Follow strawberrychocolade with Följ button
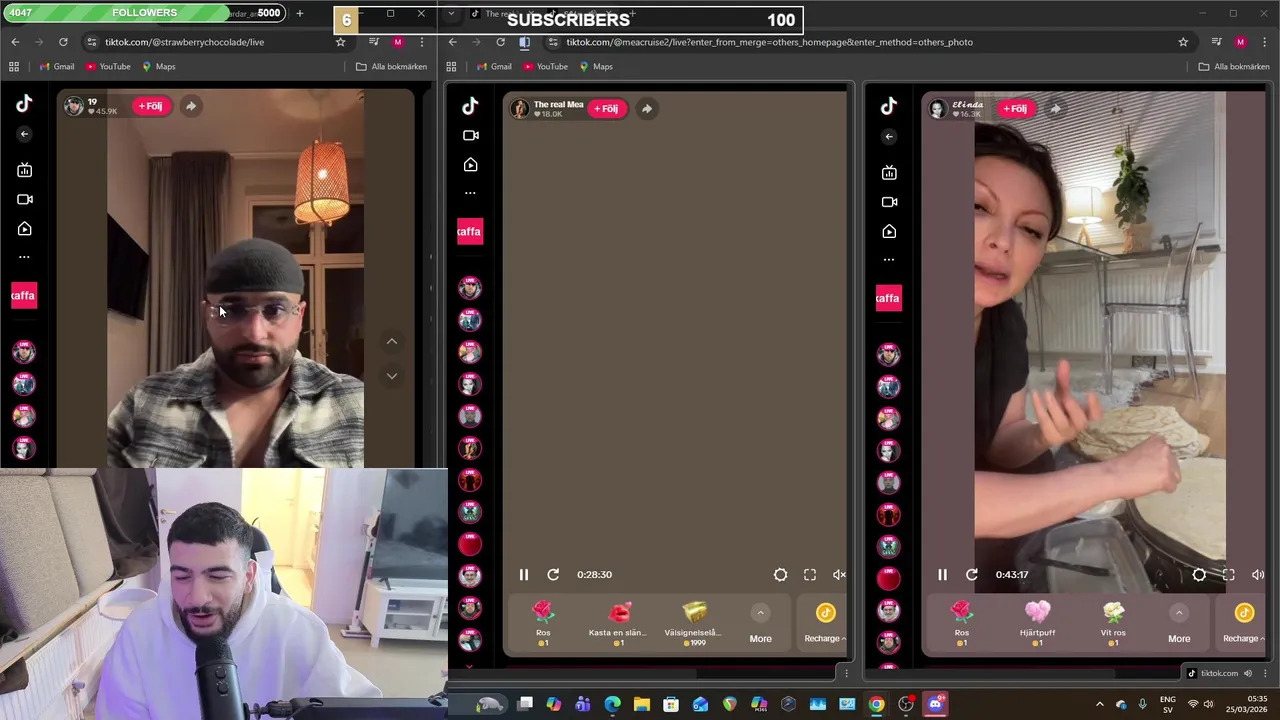Image resolution: width=1280 pixels, height=720 pixels. coord(151,106)
